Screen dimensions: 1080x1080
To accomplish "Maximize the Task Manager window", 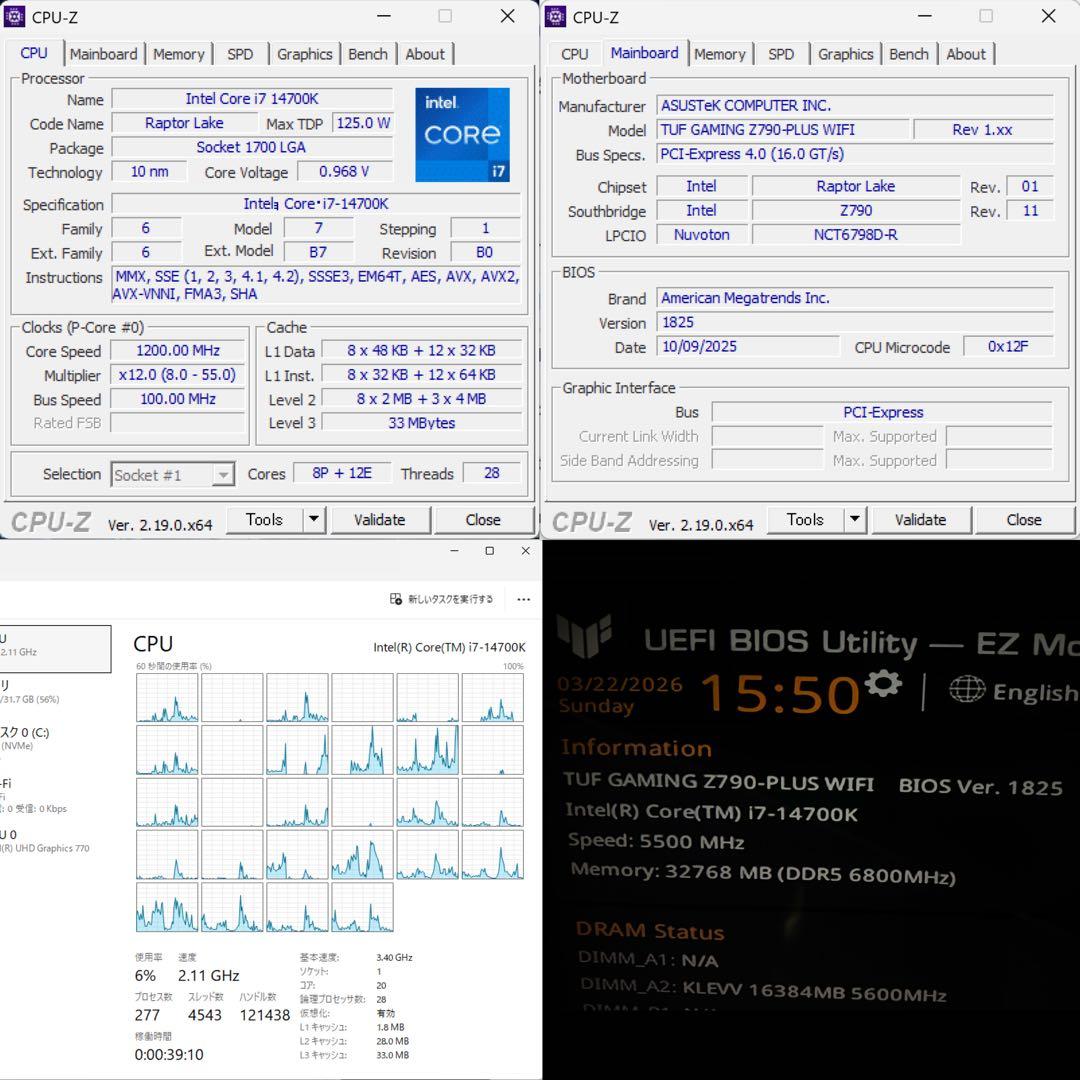I will tap(490, 551).
